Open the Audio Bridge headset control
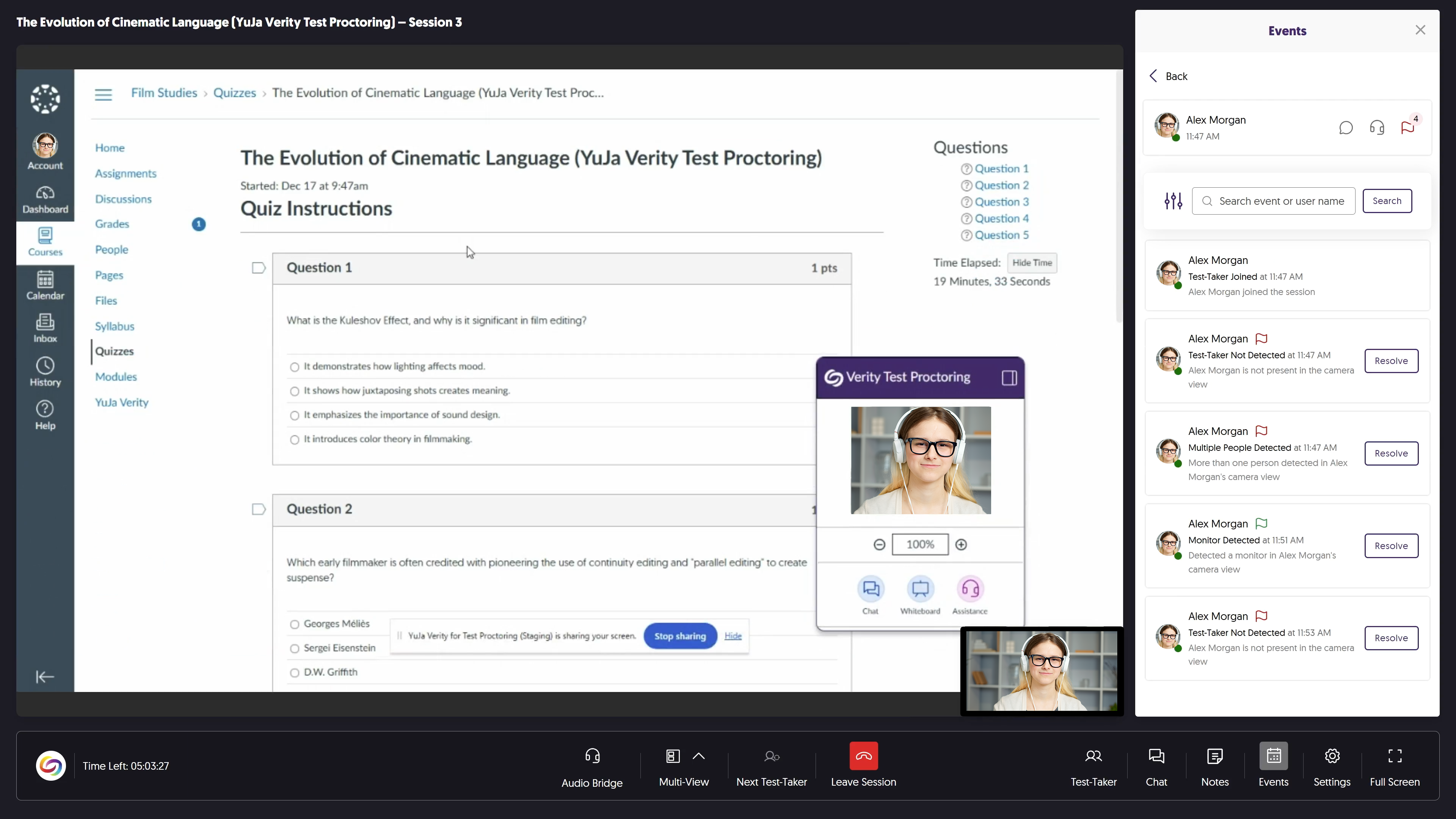The width and height of the screenshot is (1456, 819). 592,756
